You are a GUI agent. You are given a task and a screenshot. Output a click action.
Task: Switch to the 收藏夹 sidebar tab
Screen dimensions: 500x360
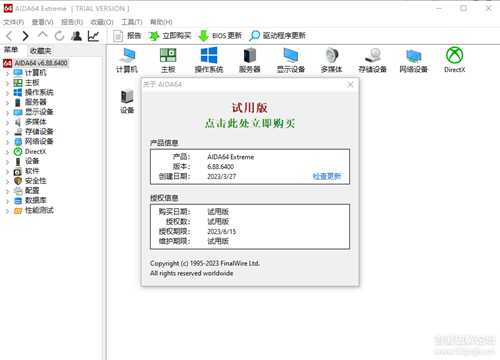pyautogui.click(x=40, y=51)
